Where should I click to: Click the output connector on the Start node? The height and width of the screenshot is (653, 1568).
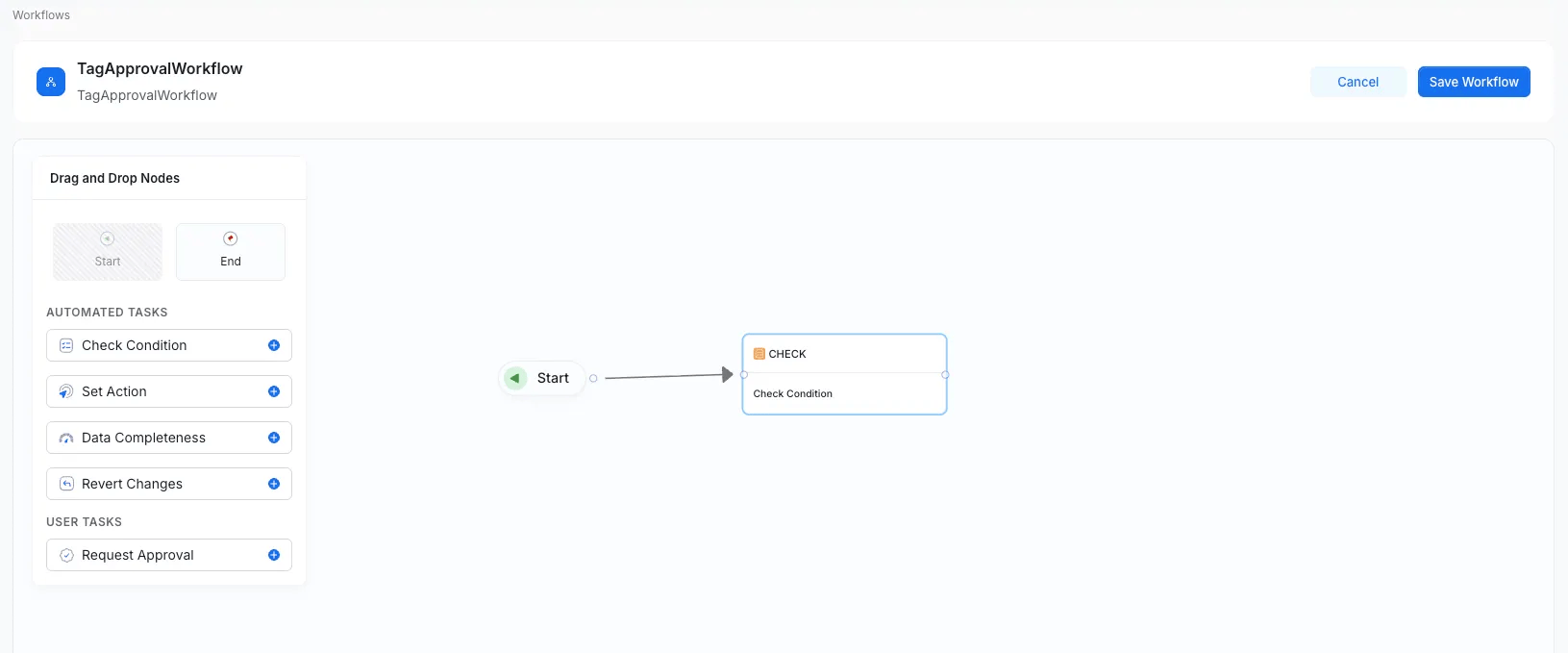tap(594, 378)
